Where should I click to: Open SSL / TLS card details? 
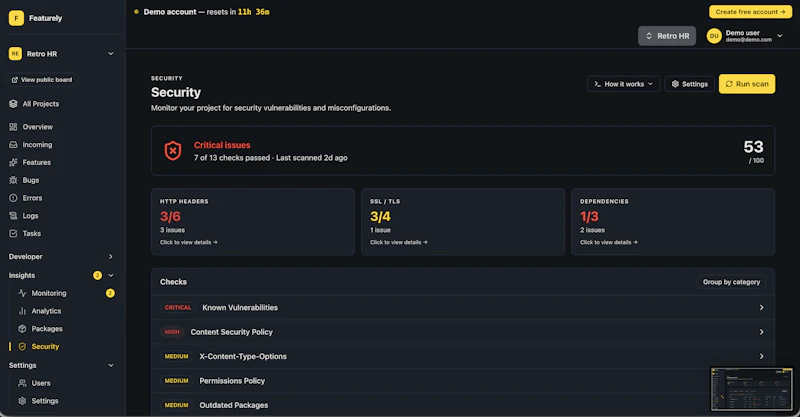coord(463,222)
